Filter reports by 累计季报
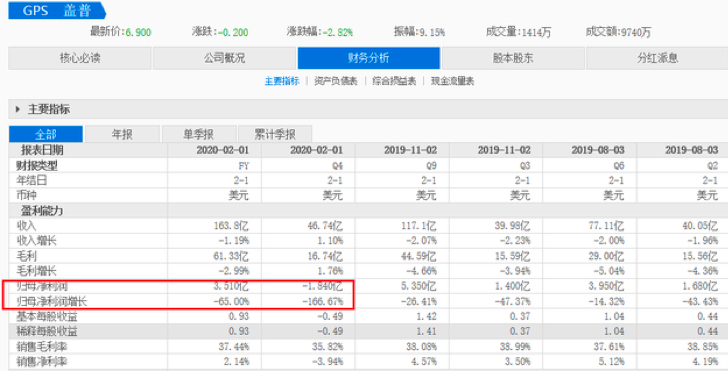728x373 pixels. [275, 134]
